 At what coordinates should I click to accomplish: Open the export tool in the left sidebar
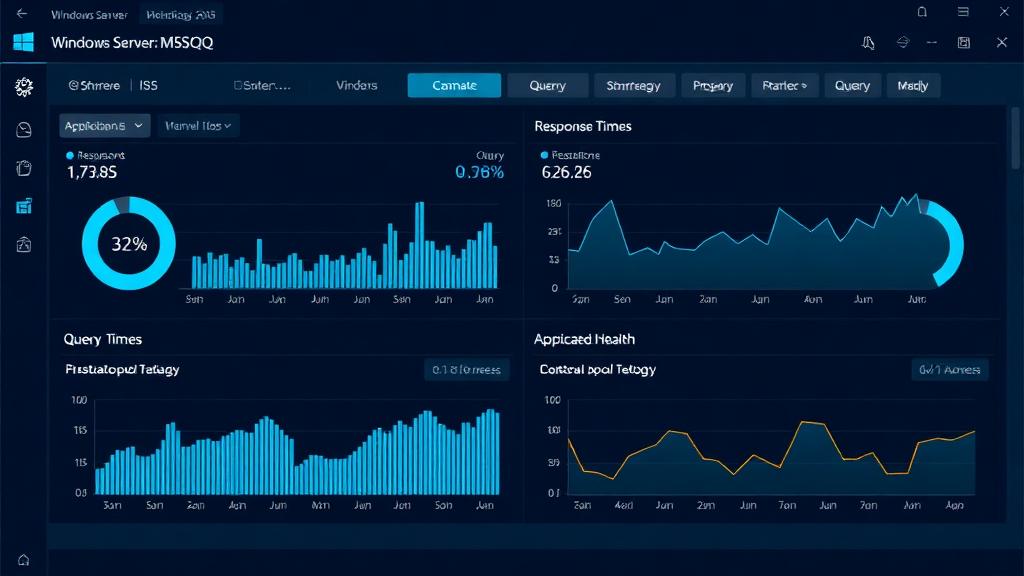pos(23,244)
